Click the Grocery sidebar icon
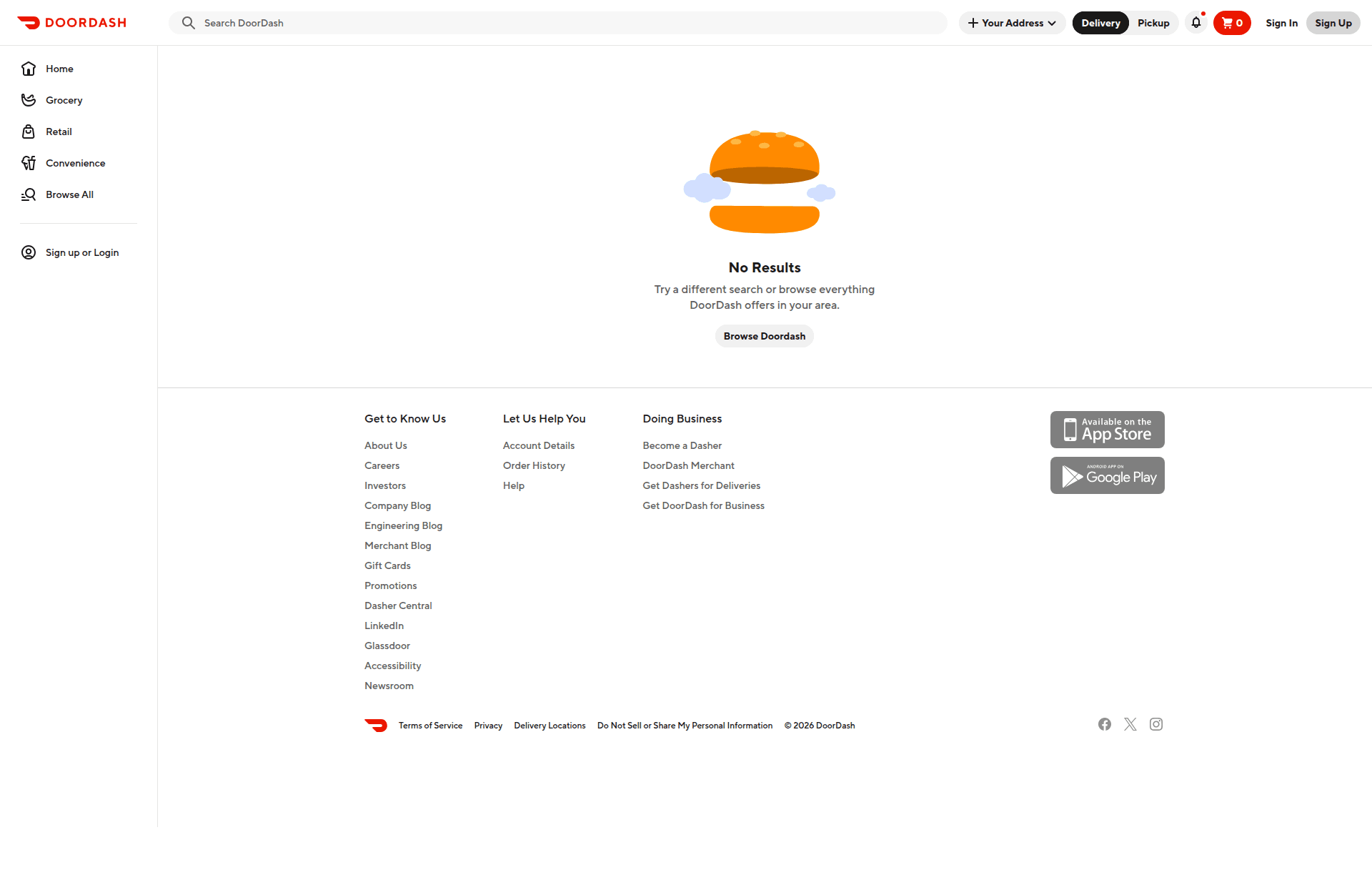 pos(29,100)
